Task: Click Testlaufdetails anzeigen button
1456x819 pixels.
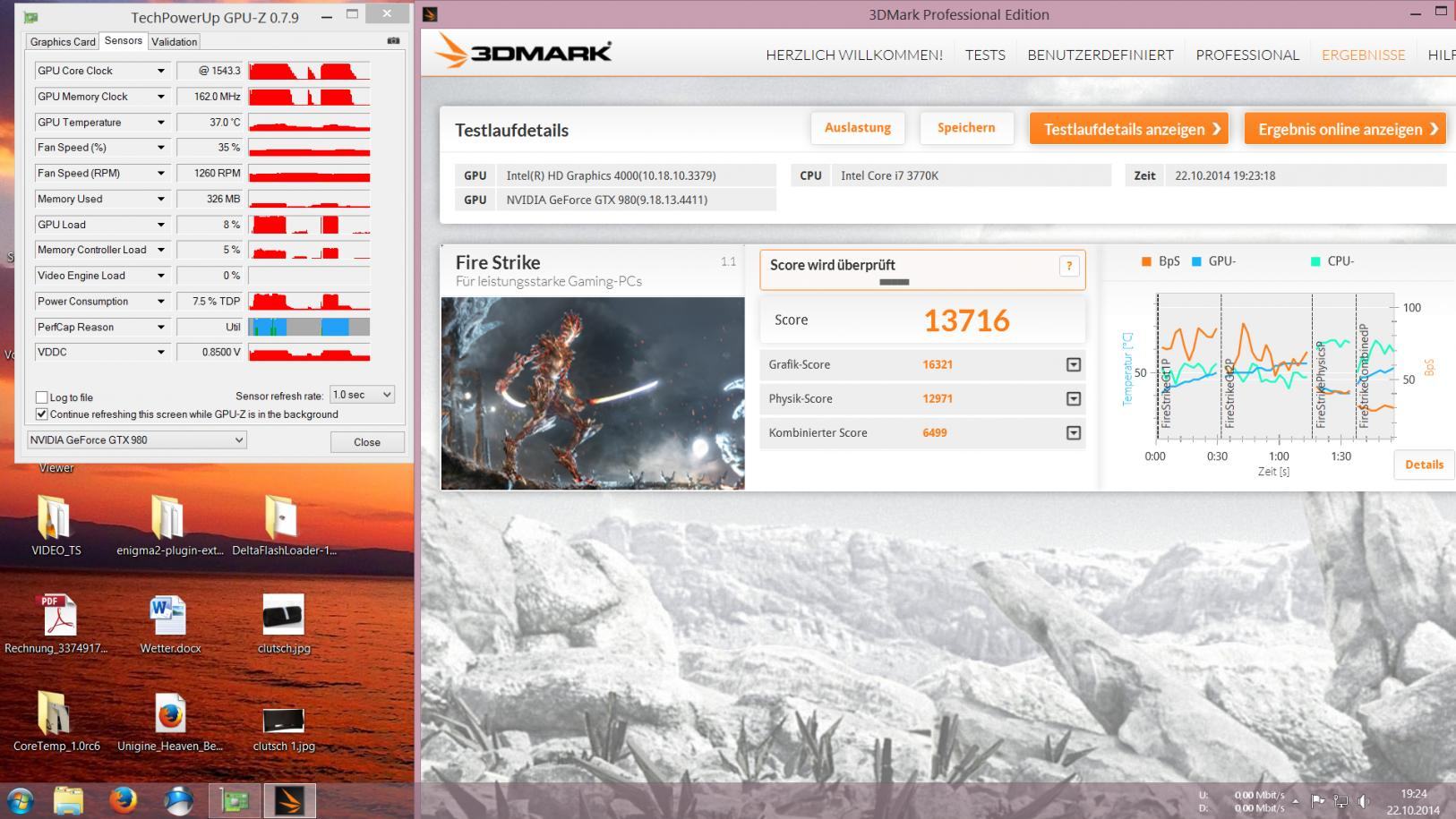Action: (x=1129, y=129)
